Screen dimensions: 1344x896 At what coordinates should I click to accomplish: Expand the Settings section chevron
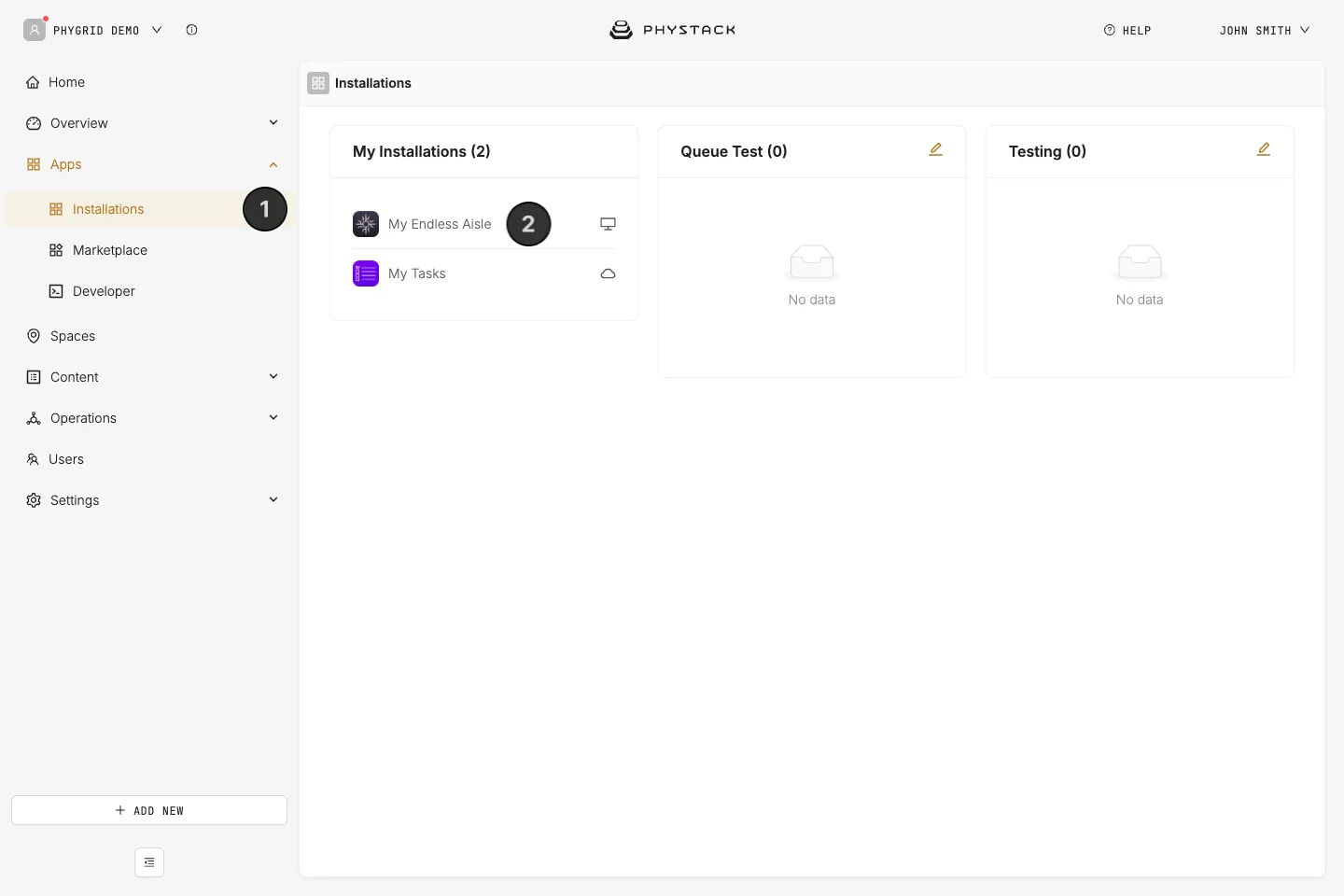click(273, 499)
